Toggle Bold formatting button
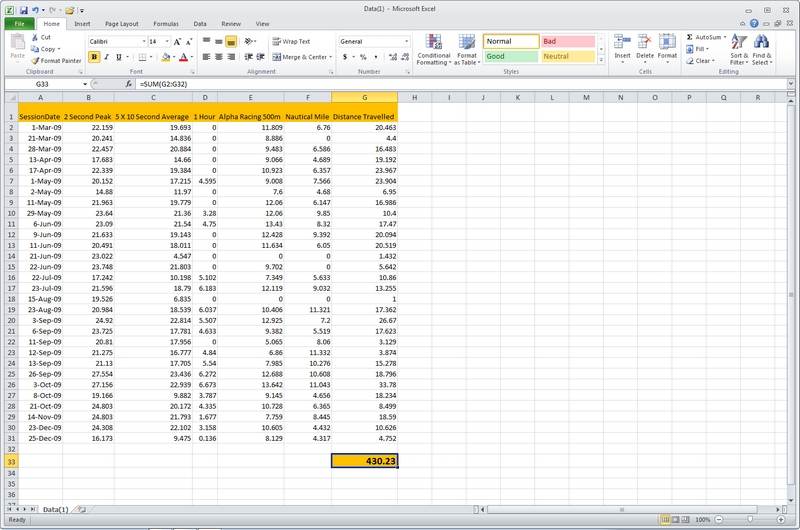The width and height of the screenshot is (800, 530). (x=94, y=57)
